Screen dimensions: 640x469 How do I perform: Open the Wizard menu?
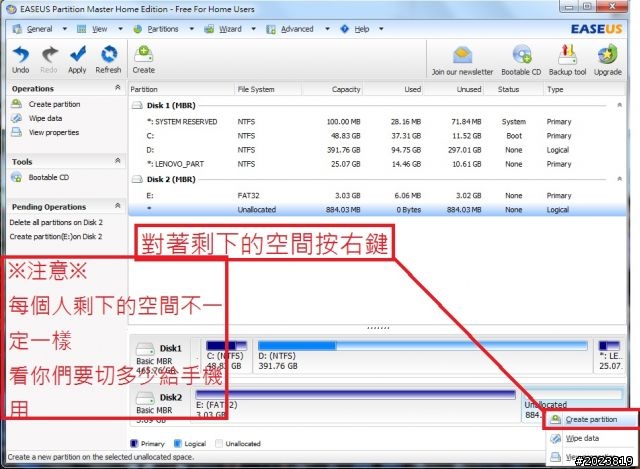tap(230, 29)
